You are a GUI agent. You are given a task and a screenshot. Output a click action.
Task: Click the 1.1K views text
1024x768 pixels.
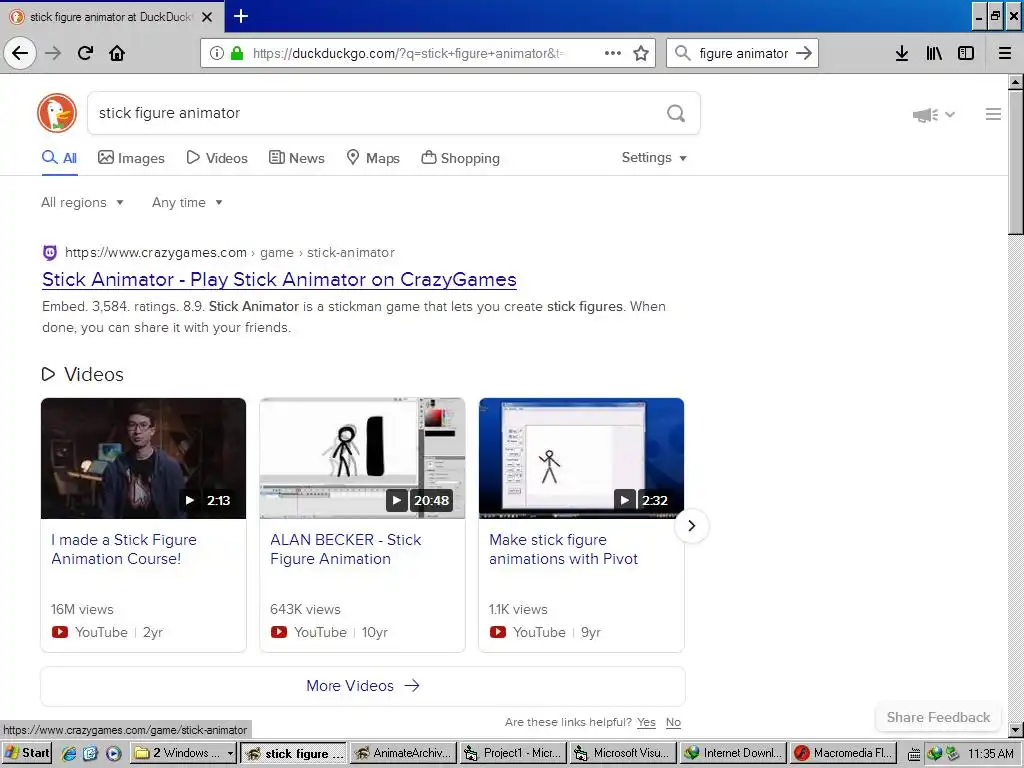pos(519,609)
